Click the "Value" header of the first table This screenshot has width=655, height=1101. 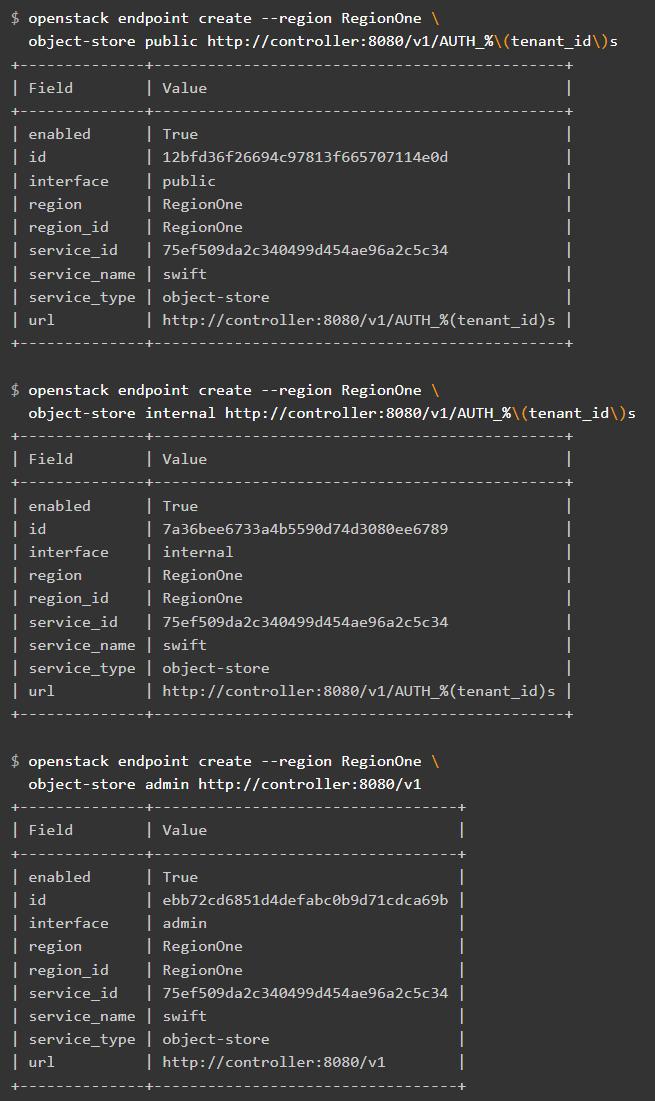pos(185,88)
